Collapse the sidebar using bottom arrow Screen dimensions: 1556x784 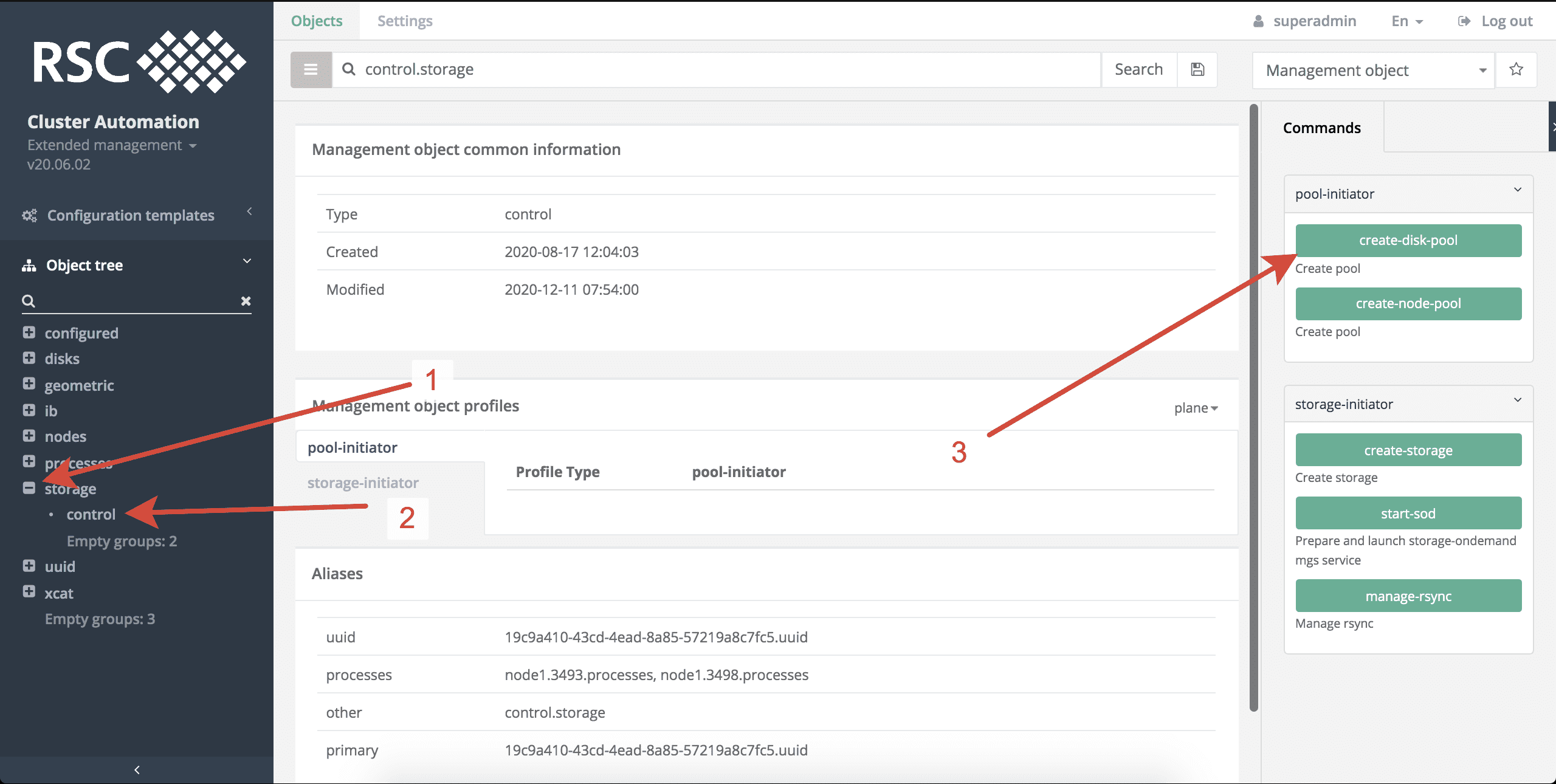[x=137, y=769]
